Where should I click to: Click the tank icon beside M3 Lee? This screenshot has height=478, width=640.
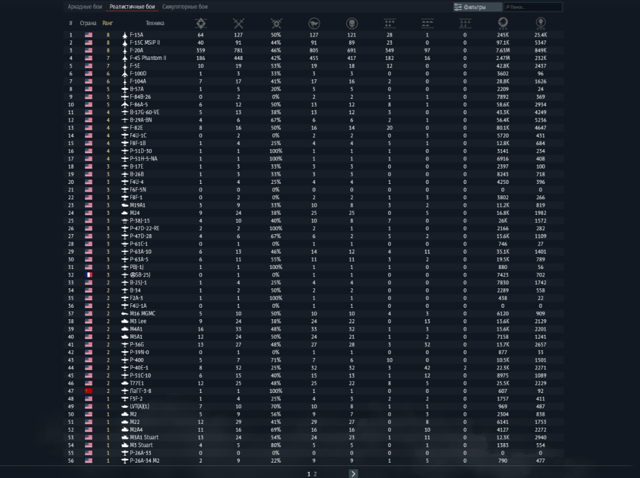[x=125, y=321]
